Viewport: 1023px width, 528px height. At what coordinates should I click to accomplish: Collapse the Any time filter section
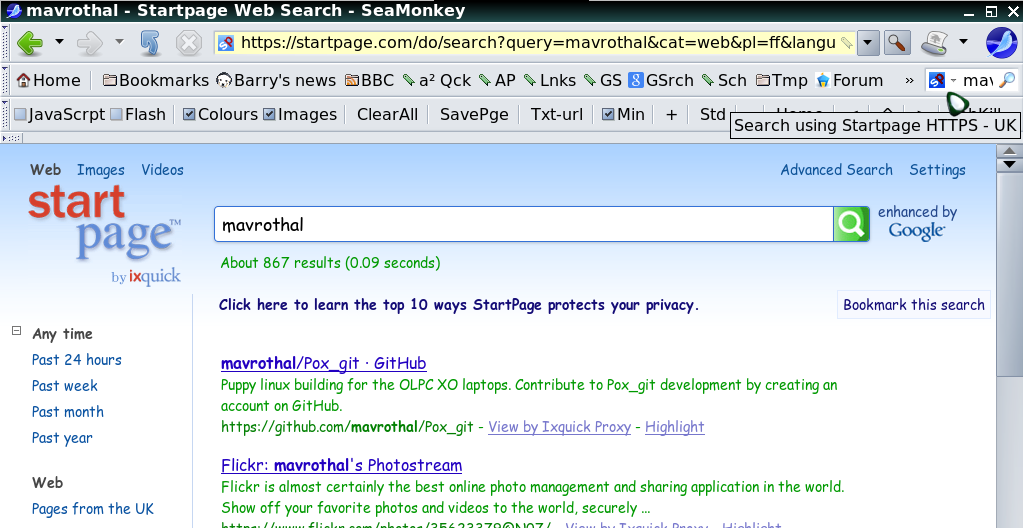(x=17, y=331)
